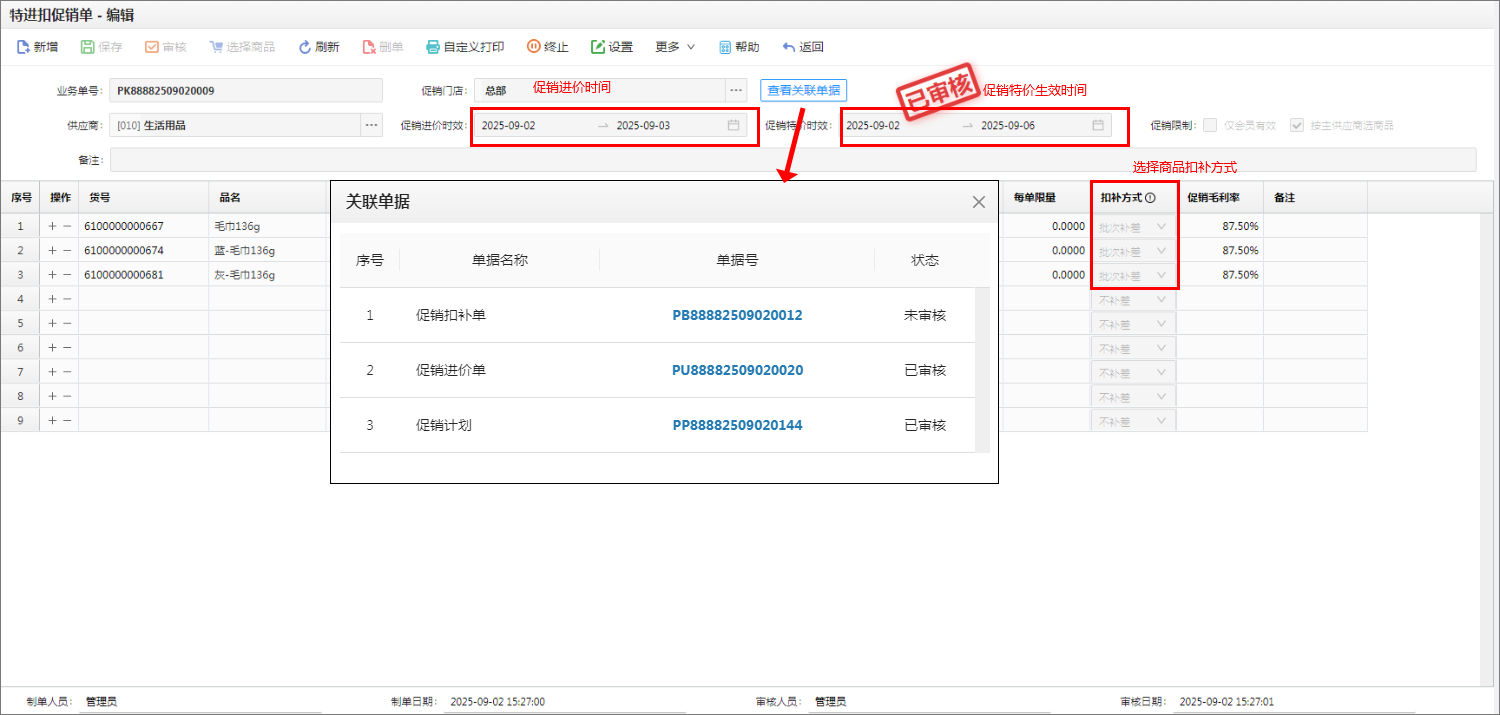Click the ellipsis button beside 供应商 field
The height and width of the screenshot is (715, 1500).
371,125
